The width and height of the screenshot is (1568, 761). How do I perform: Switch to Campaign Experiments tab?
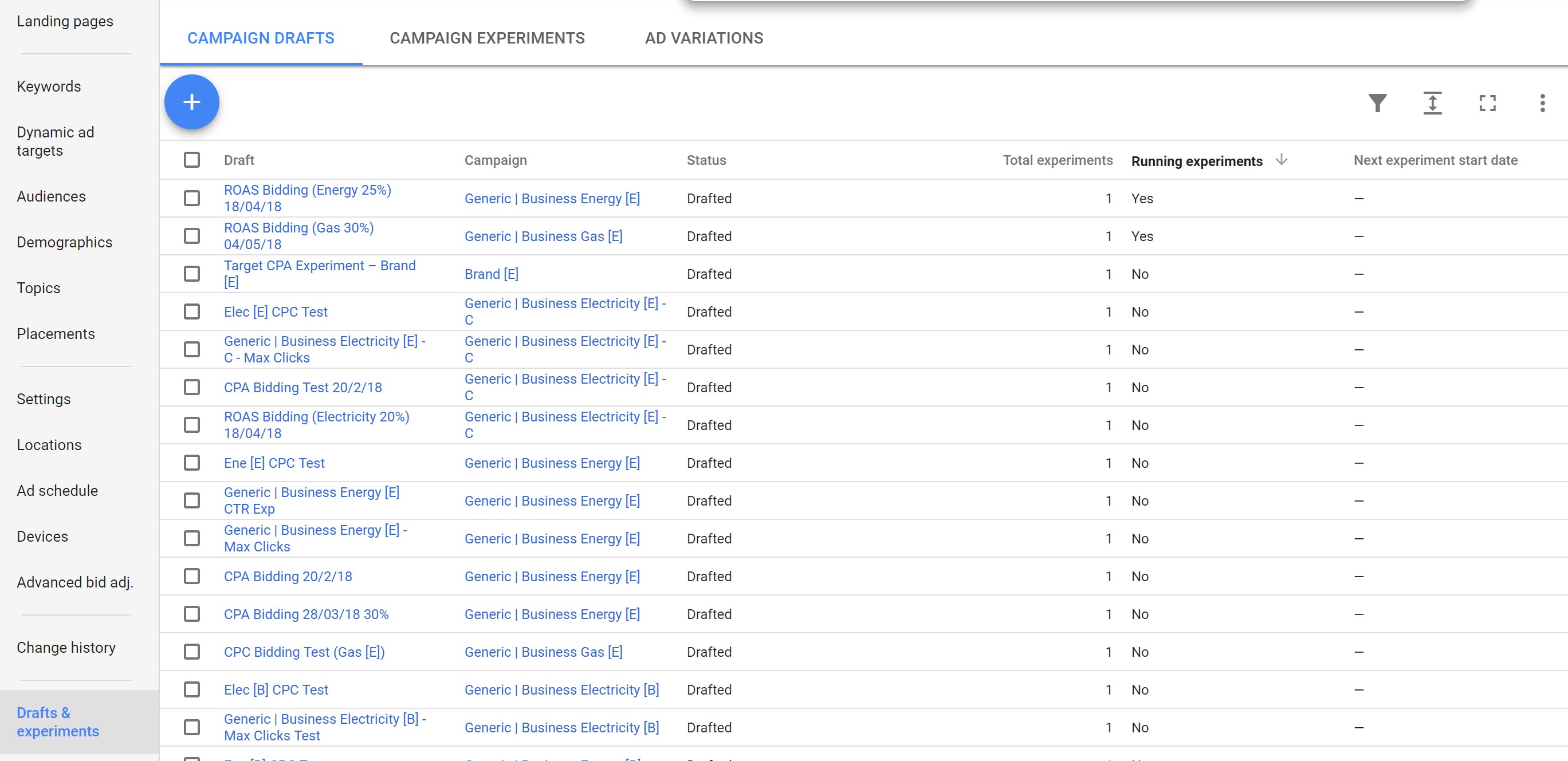(487, 38)
